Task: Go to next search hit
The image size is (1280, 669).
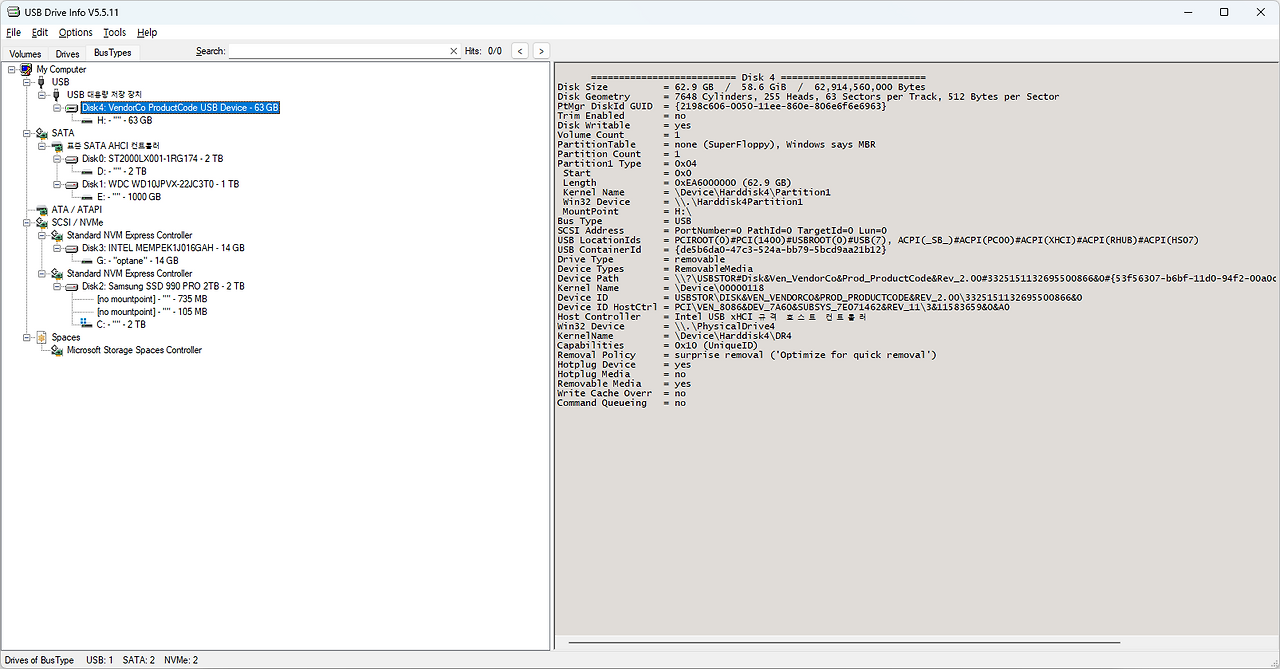Action: pos(541,50)
